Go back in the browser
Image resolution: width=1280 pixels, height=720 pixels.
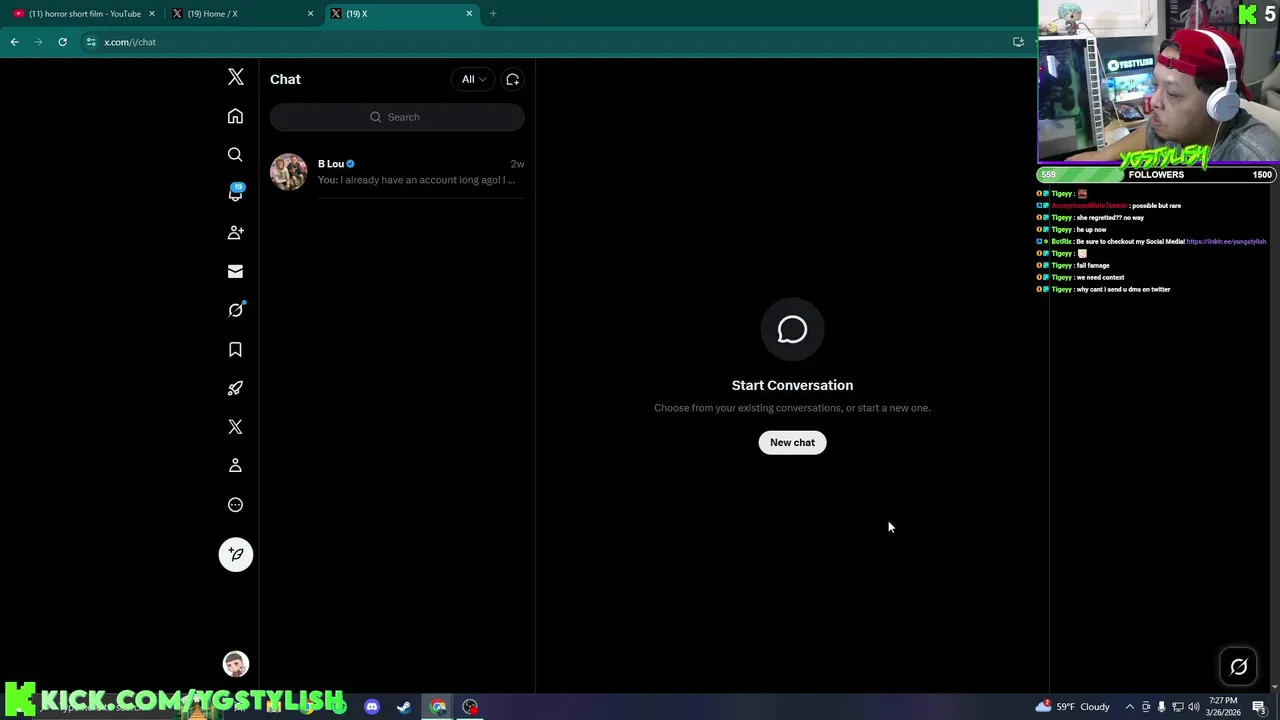[x=15, y=42]
